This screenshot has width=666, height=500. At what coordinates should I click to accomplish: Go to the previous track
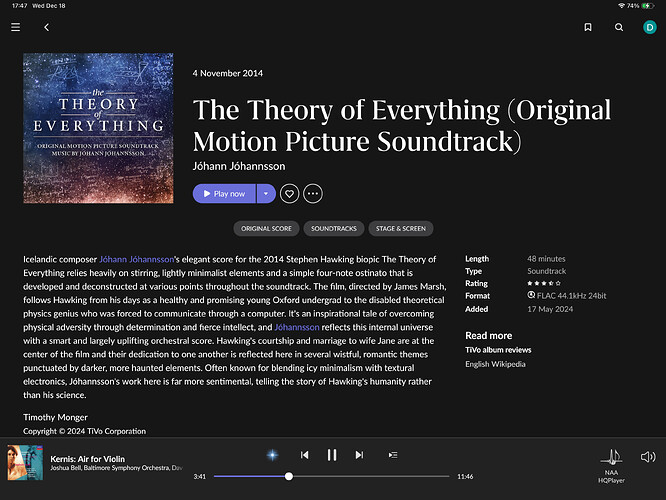[305, 455]
